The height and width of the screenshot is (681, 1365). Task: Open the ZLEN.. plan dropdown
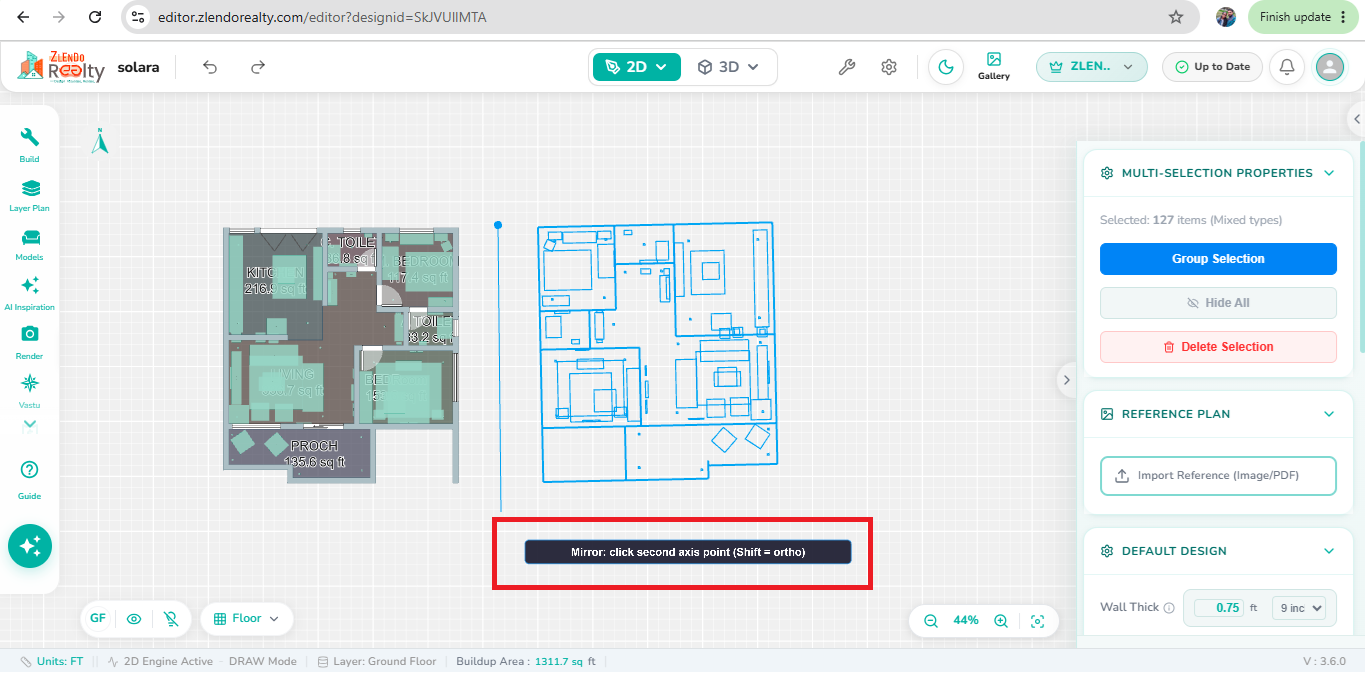pyautogui.click(x=1092, y=67)
